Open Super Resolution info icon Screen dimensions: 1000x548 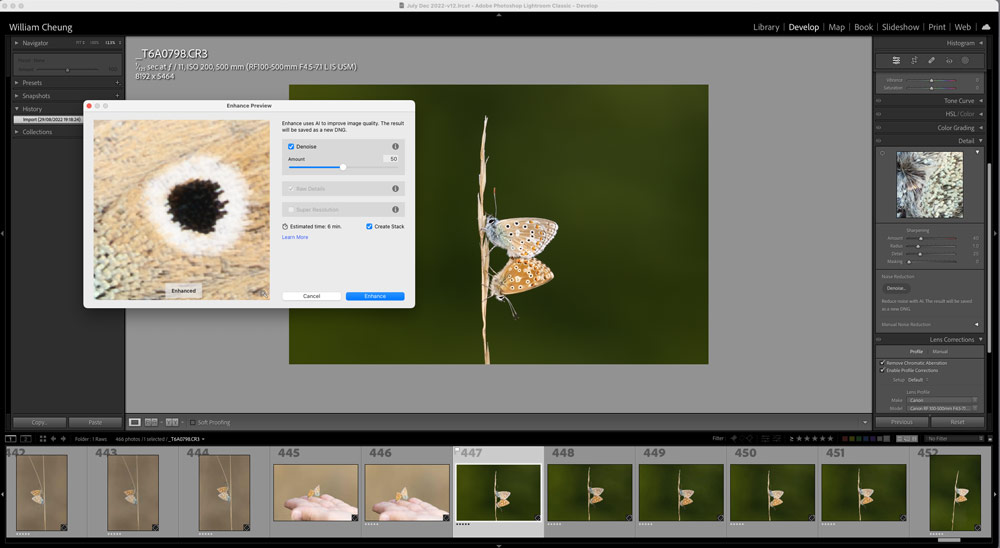coord(395,209)
